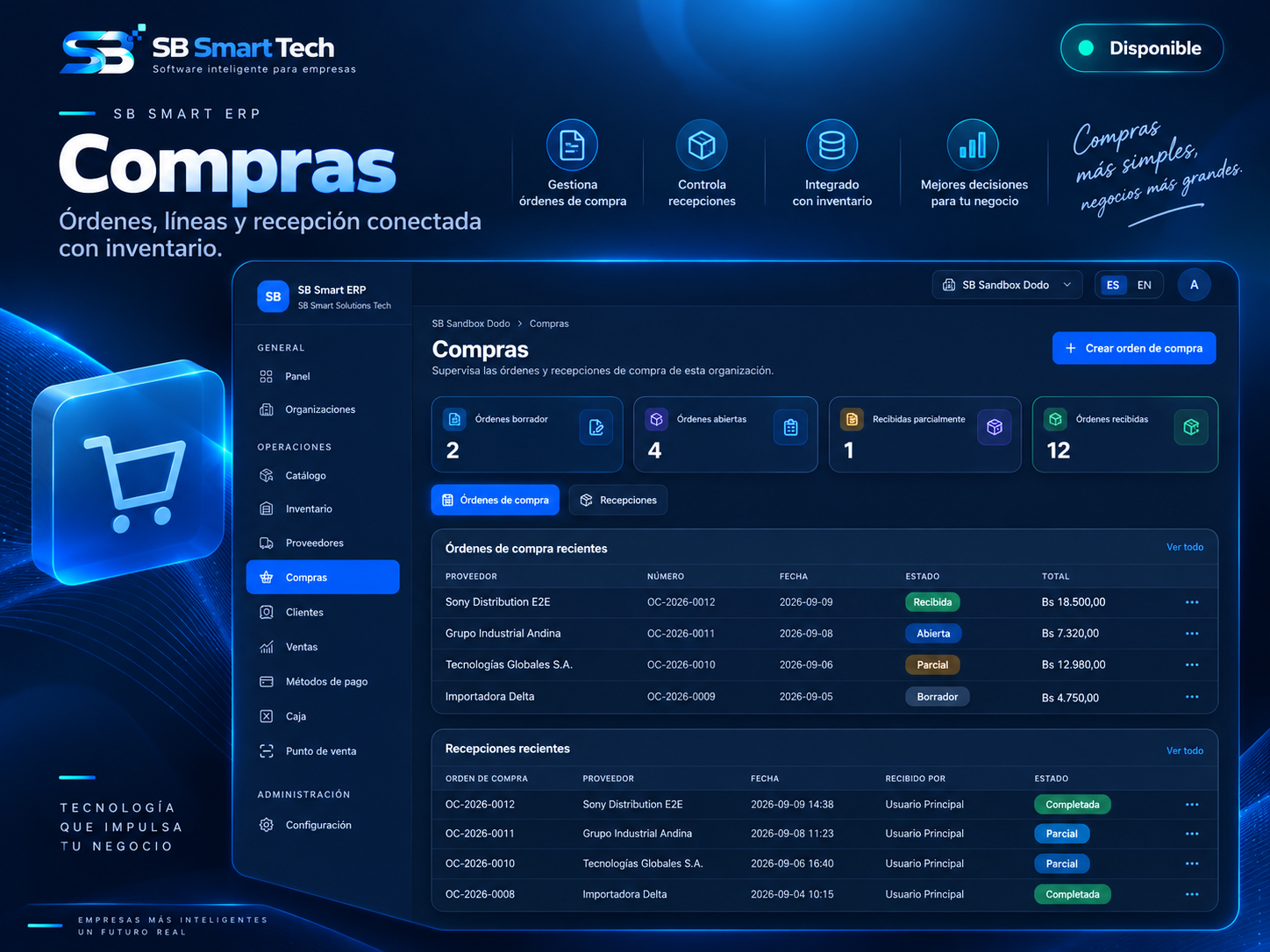Click the Caja sidebar icon
Screen dimensions: 1270x952
click(x=266, y=716)
